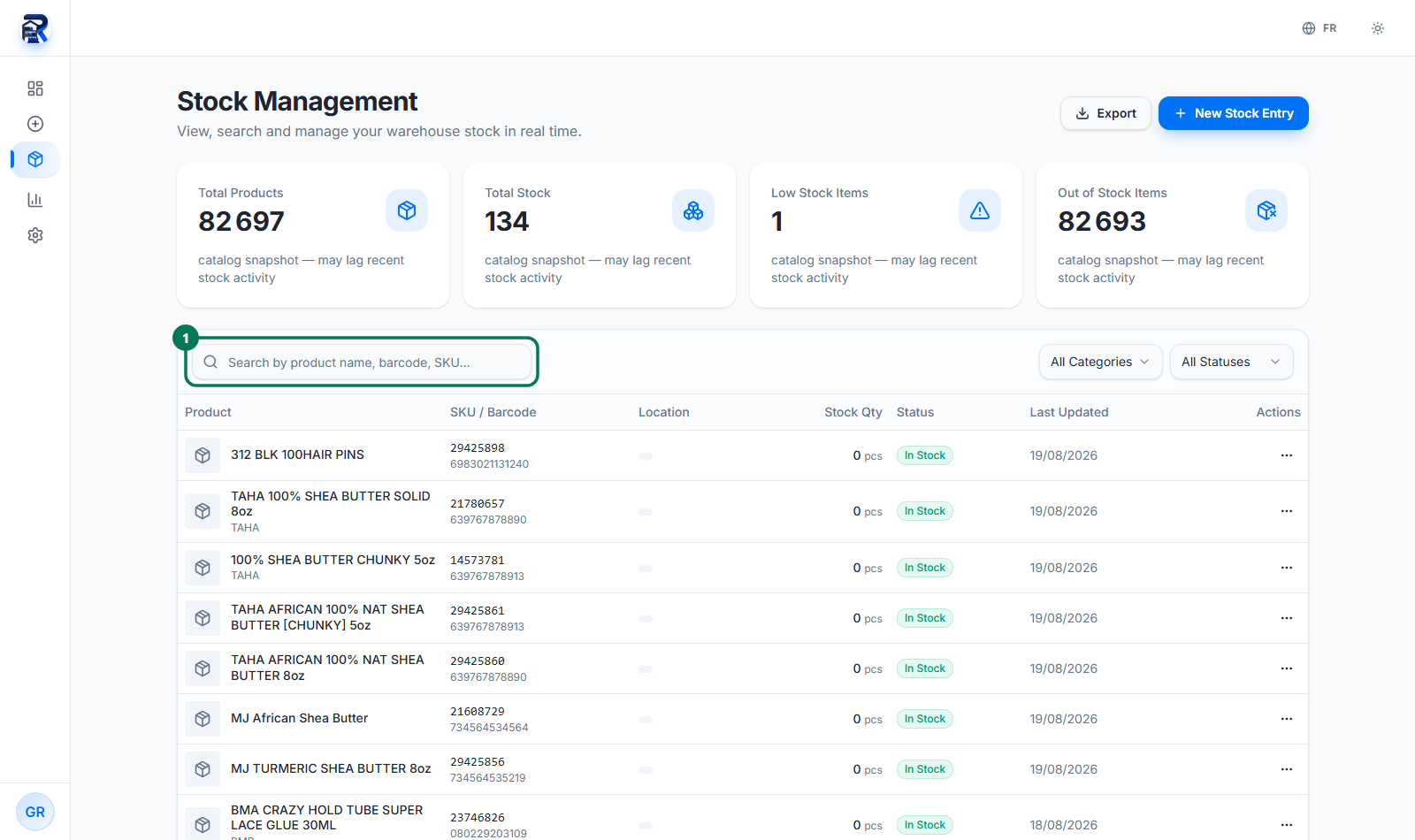Switch language via the FR globe button
The width and height of the screenshot is (1415, 840).
(1319, 28)
